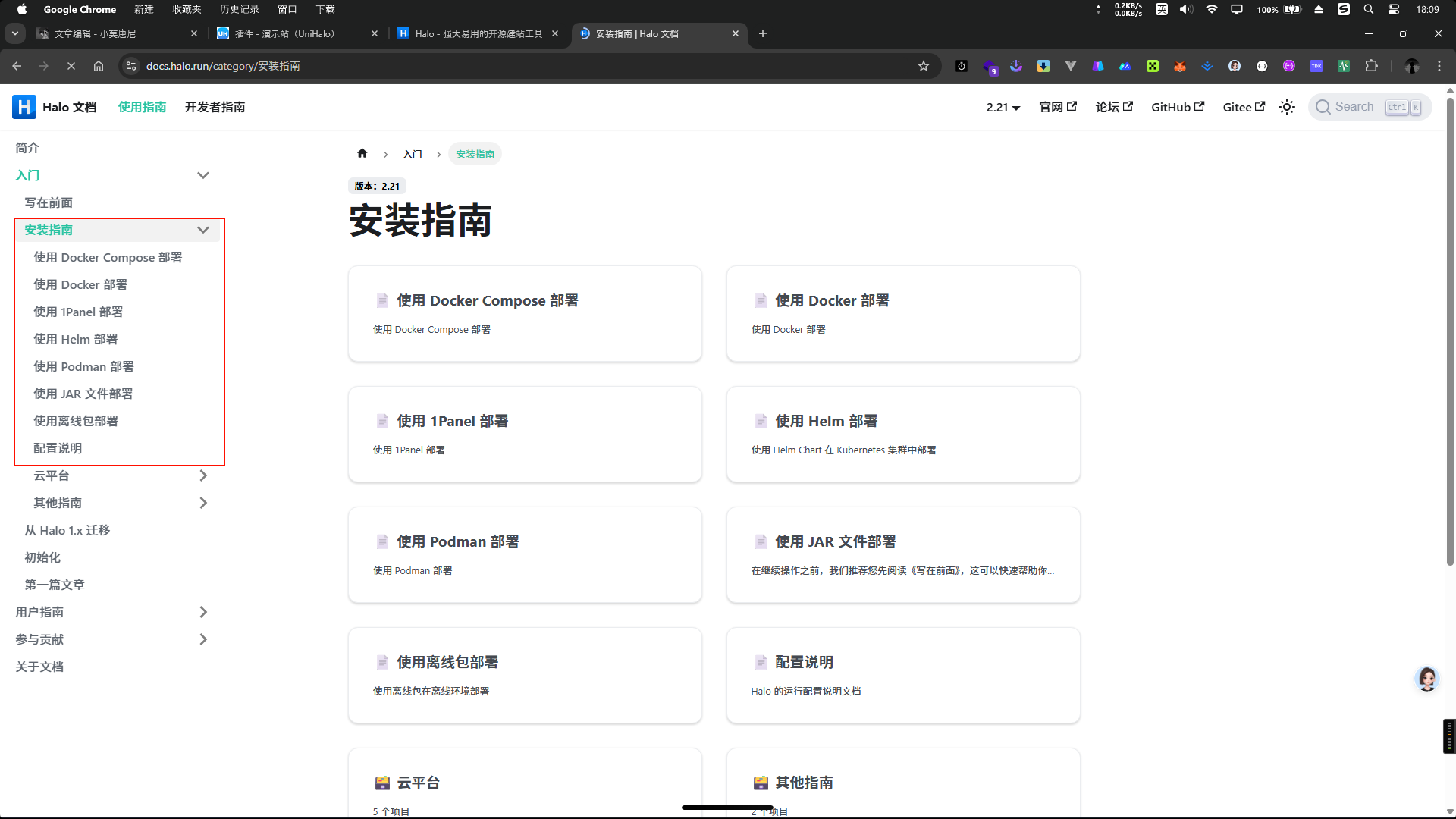Viewport: 1456px width, 819px height.
Task: Click the green cross extension icon
Action: click(x=1153, y=66)
